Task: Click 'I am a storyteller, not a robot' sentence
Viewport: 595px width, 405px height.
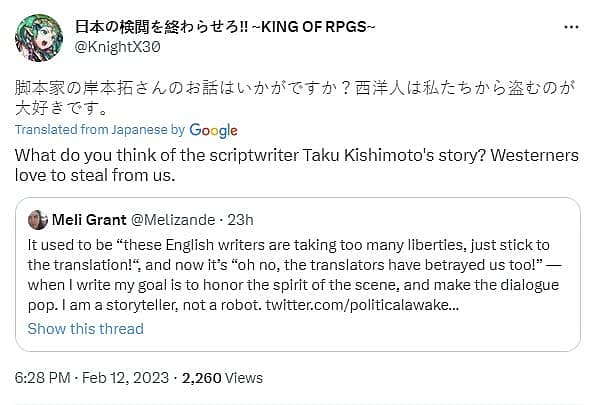Action: [x=145, y=305]
